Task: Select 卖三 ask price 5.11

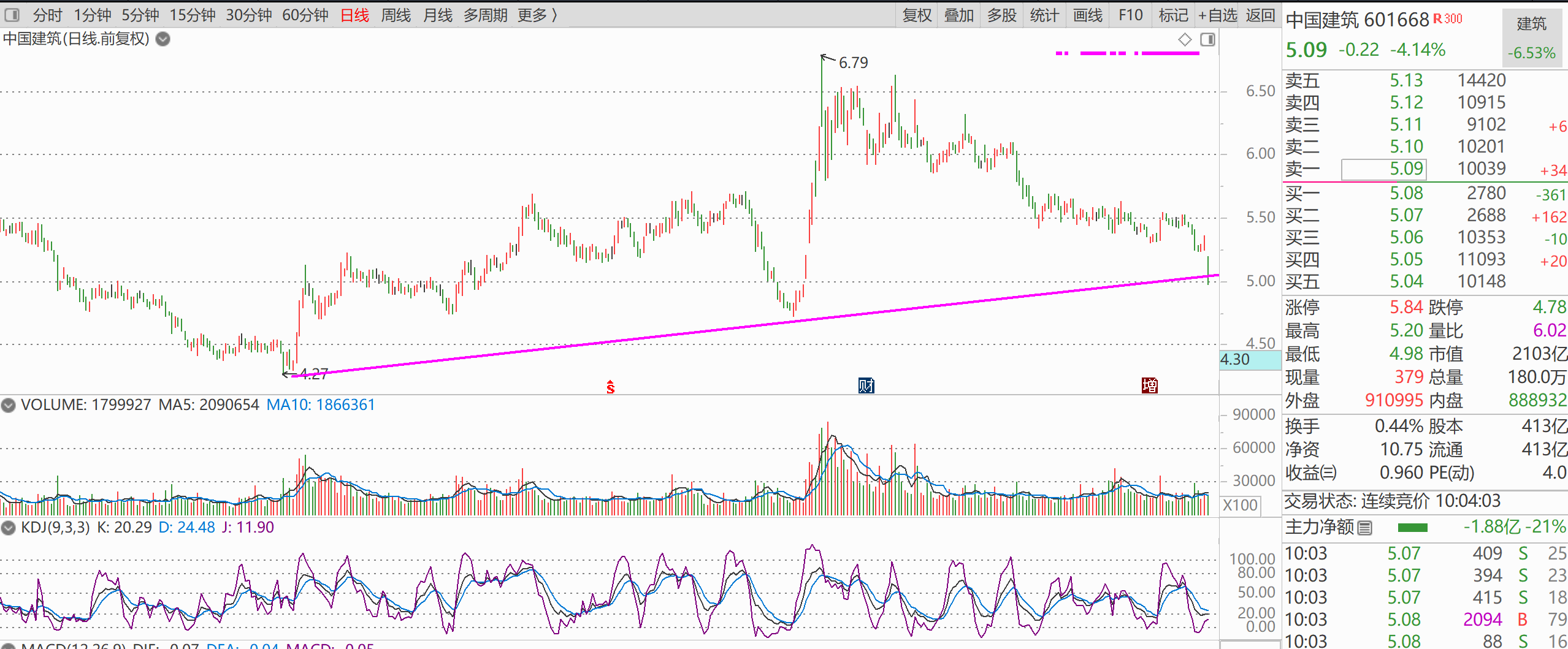Action: point(1405,124)
